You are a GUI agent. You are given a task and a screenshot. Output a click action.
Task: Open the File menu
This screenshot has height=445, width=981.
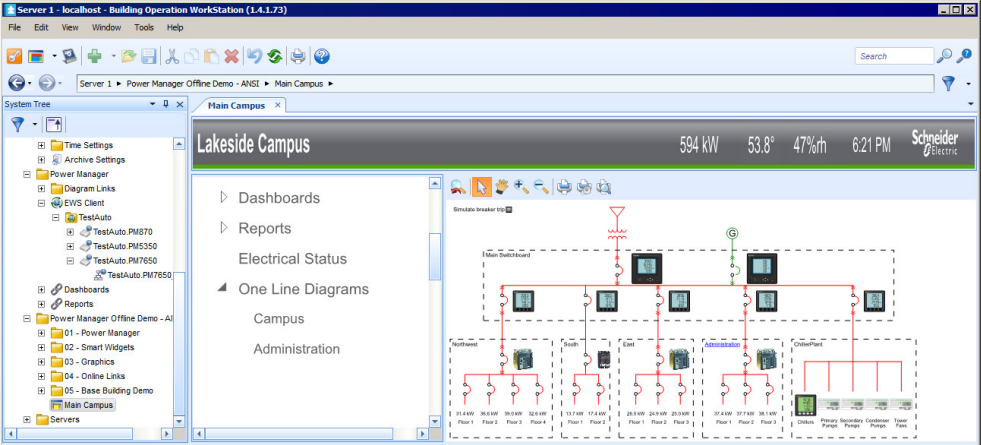click(14, 28)
